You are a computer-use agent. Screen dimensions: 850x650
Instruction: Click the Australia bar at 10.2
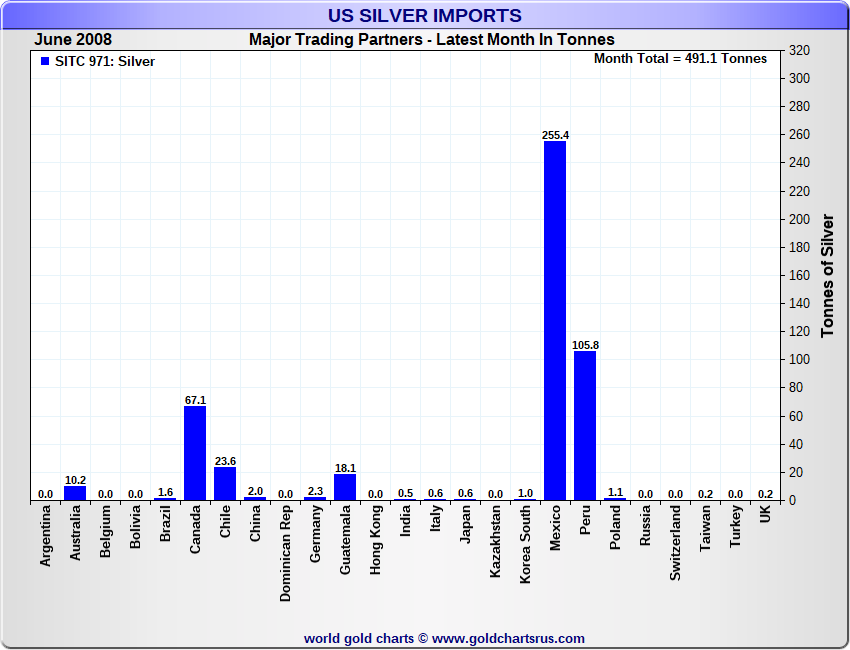coord(75,493)
